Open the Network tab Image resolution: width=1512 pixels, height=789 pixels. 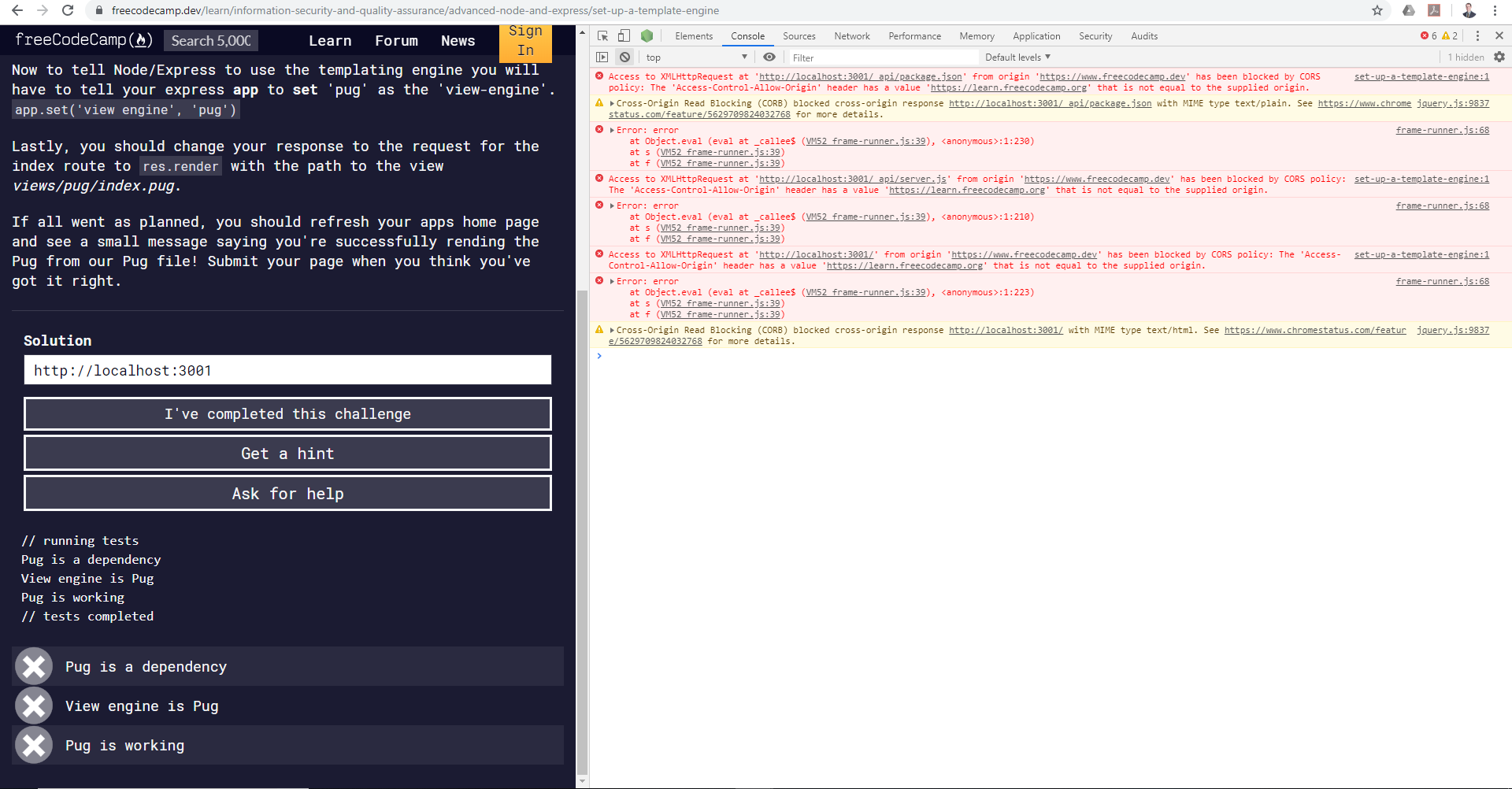tap(852, 35)
